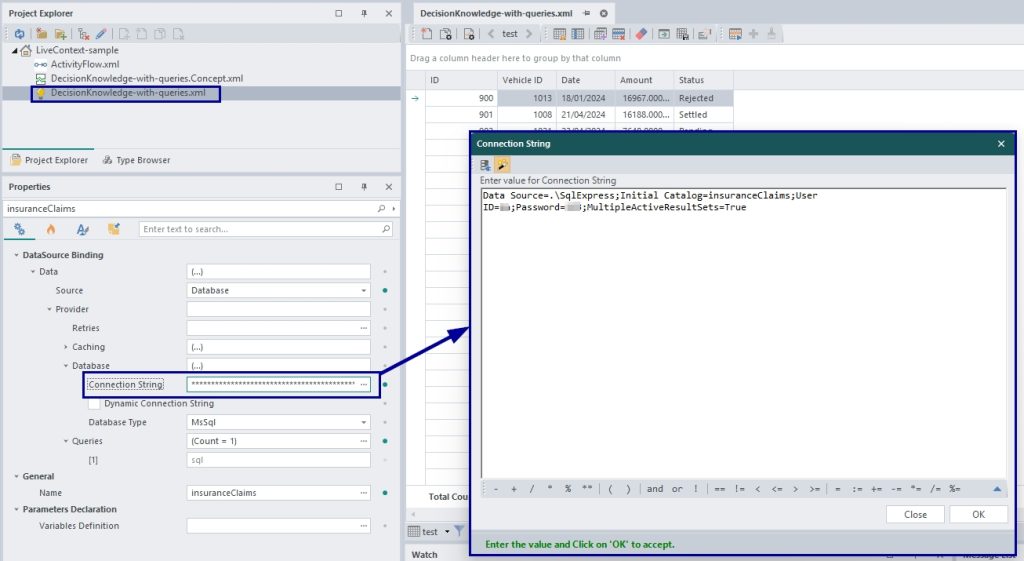This screenshot has width=1024, height=561.
Task: Open the gears properties view in Properties panel
Action: (x=20, y=229)
